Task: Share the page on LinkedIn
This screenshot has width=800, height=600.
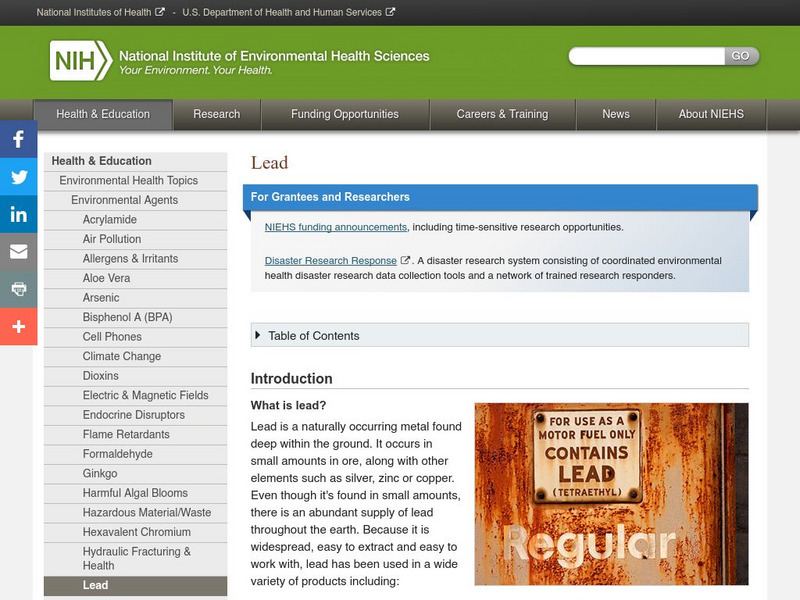Action: [x=18, y=216]
